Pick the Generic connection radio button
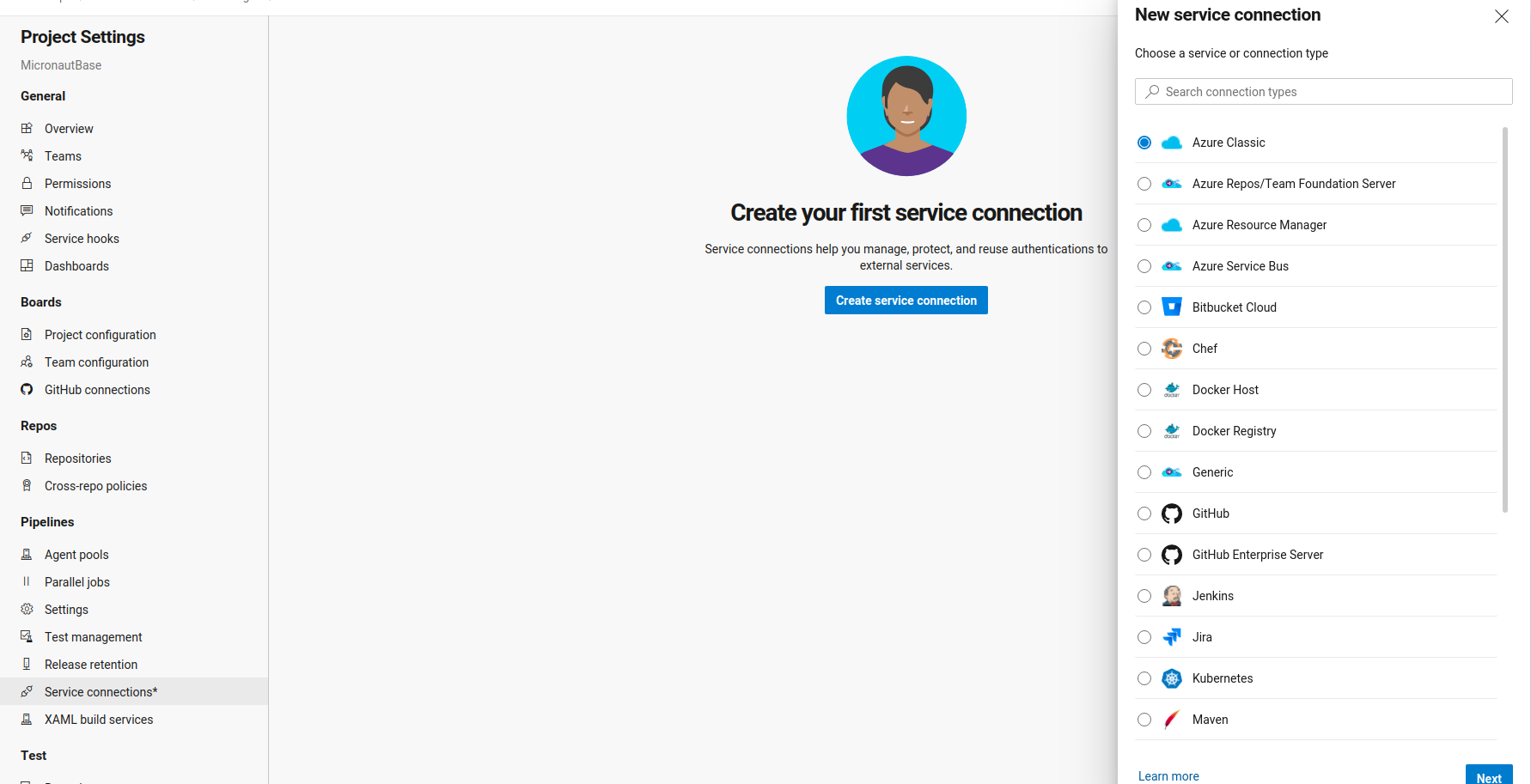This screenshot has width=1531, height=784. [x=1144, y=472]
